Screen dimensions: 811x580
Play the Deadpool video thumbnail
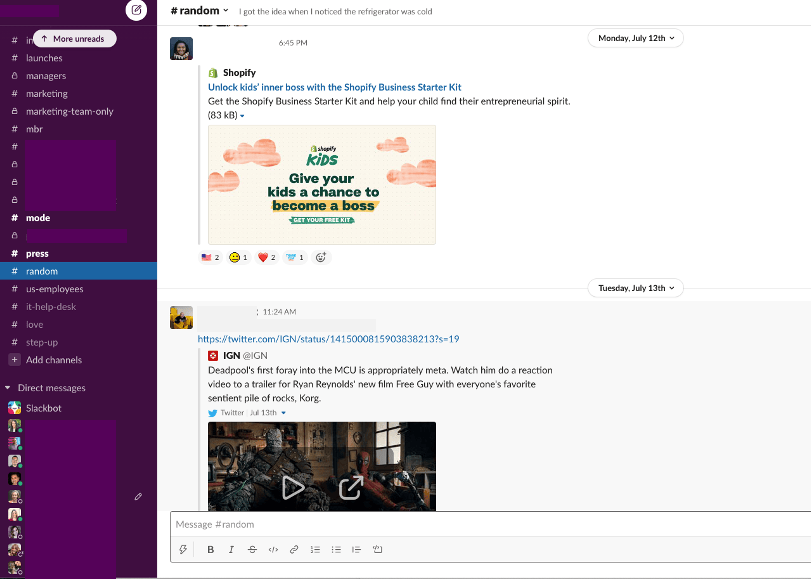292,487
